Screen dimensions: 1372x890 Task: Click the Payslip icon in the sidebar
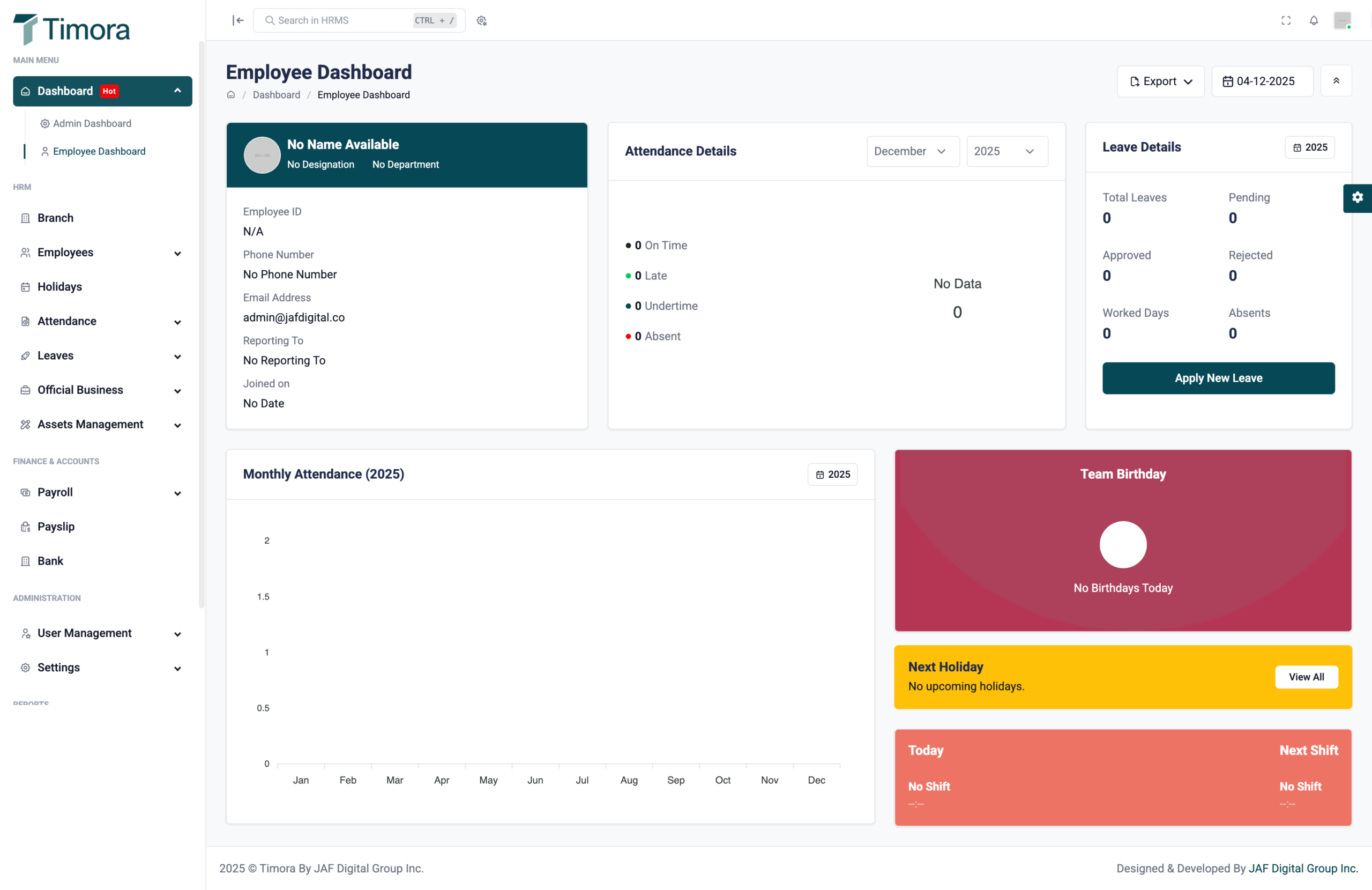click(x=25, y=526)
